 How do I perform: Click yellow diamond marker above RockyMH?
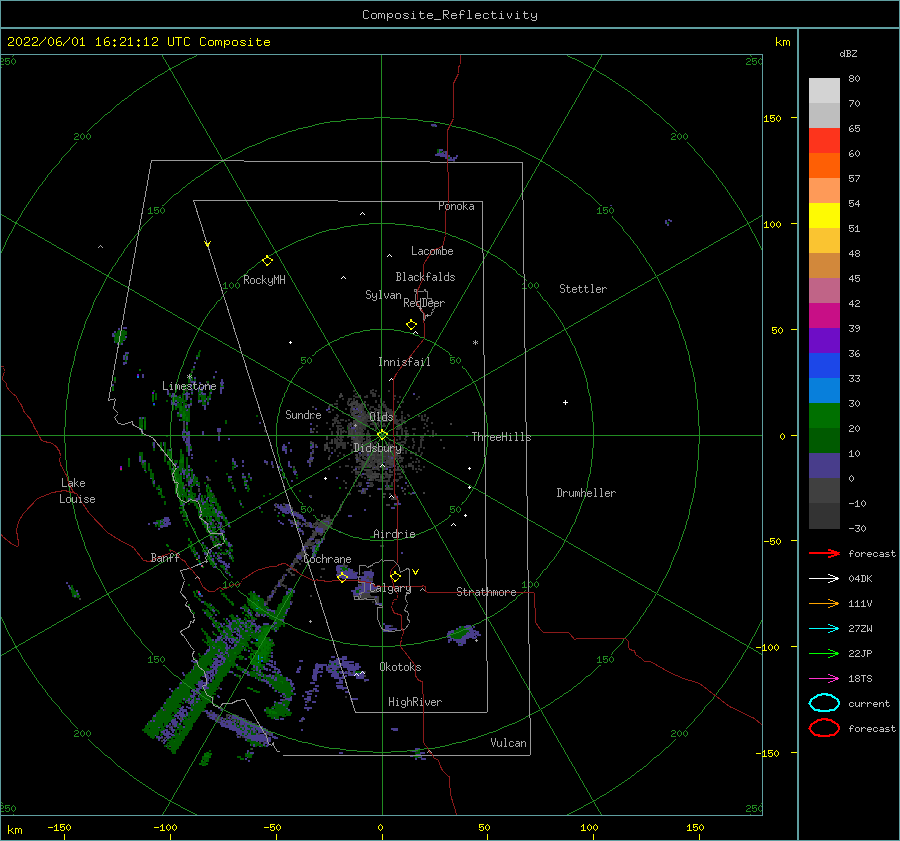pos(267,261)
